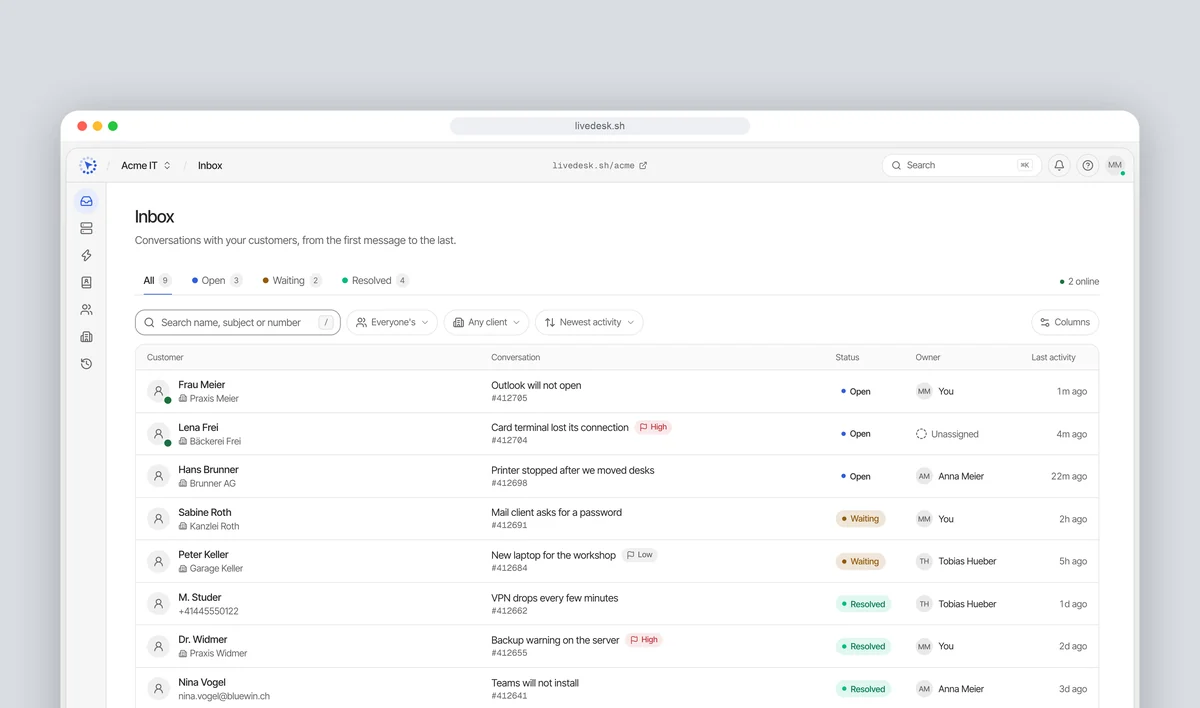Screen dimensions: 1200x708
Task: Click the top Search box
Action: 960,165
